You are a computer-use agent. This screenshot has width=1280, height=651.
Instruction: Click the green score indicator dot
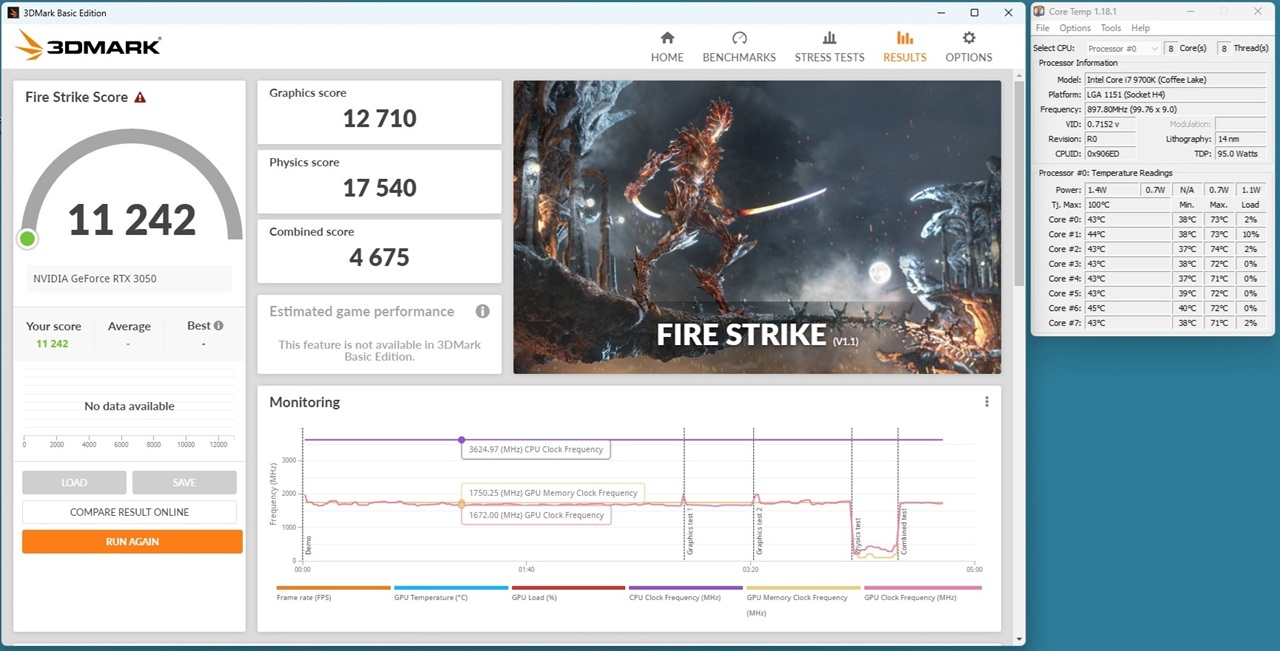pos(27,238)
